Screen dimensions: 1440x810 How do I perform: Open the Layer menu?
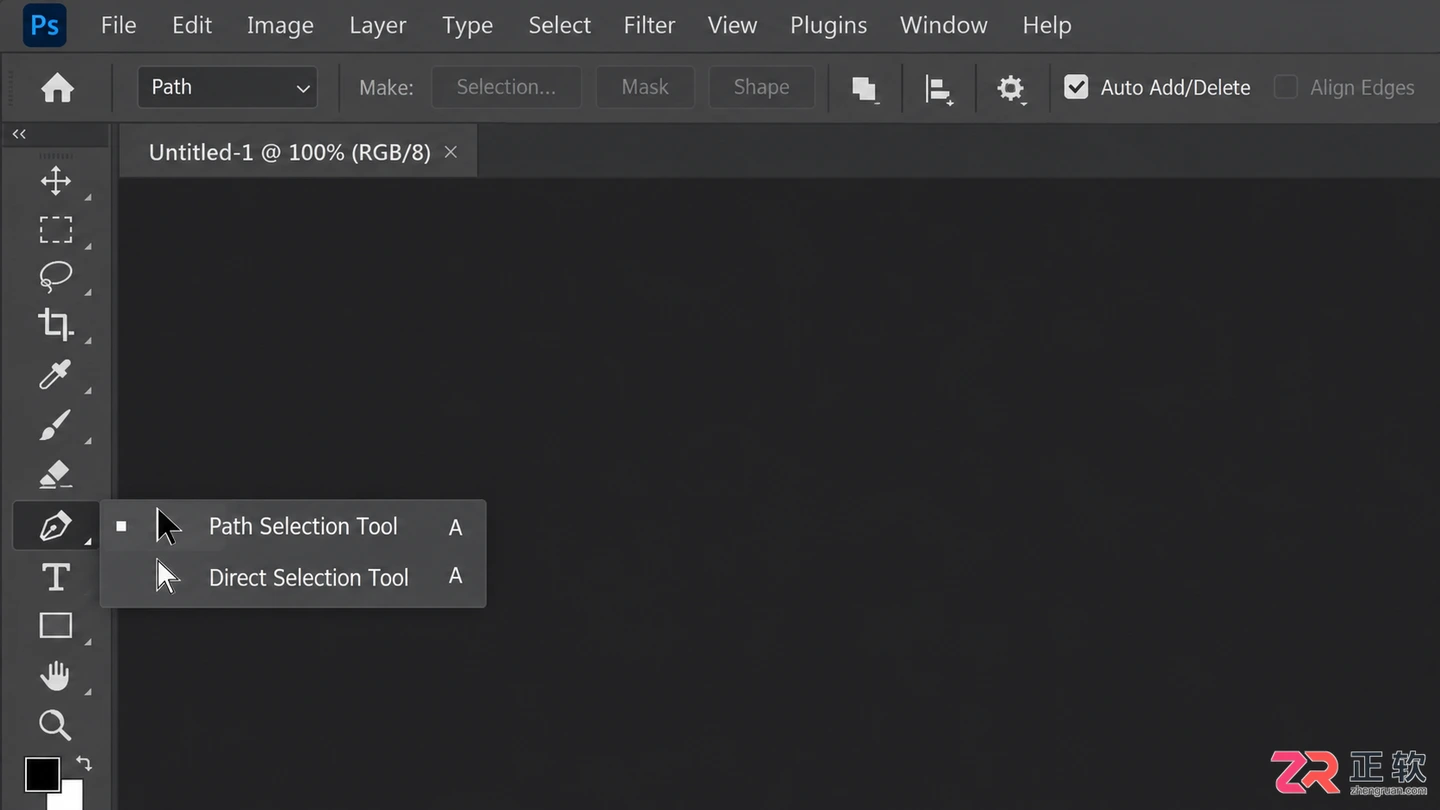[x=378, y=25]
